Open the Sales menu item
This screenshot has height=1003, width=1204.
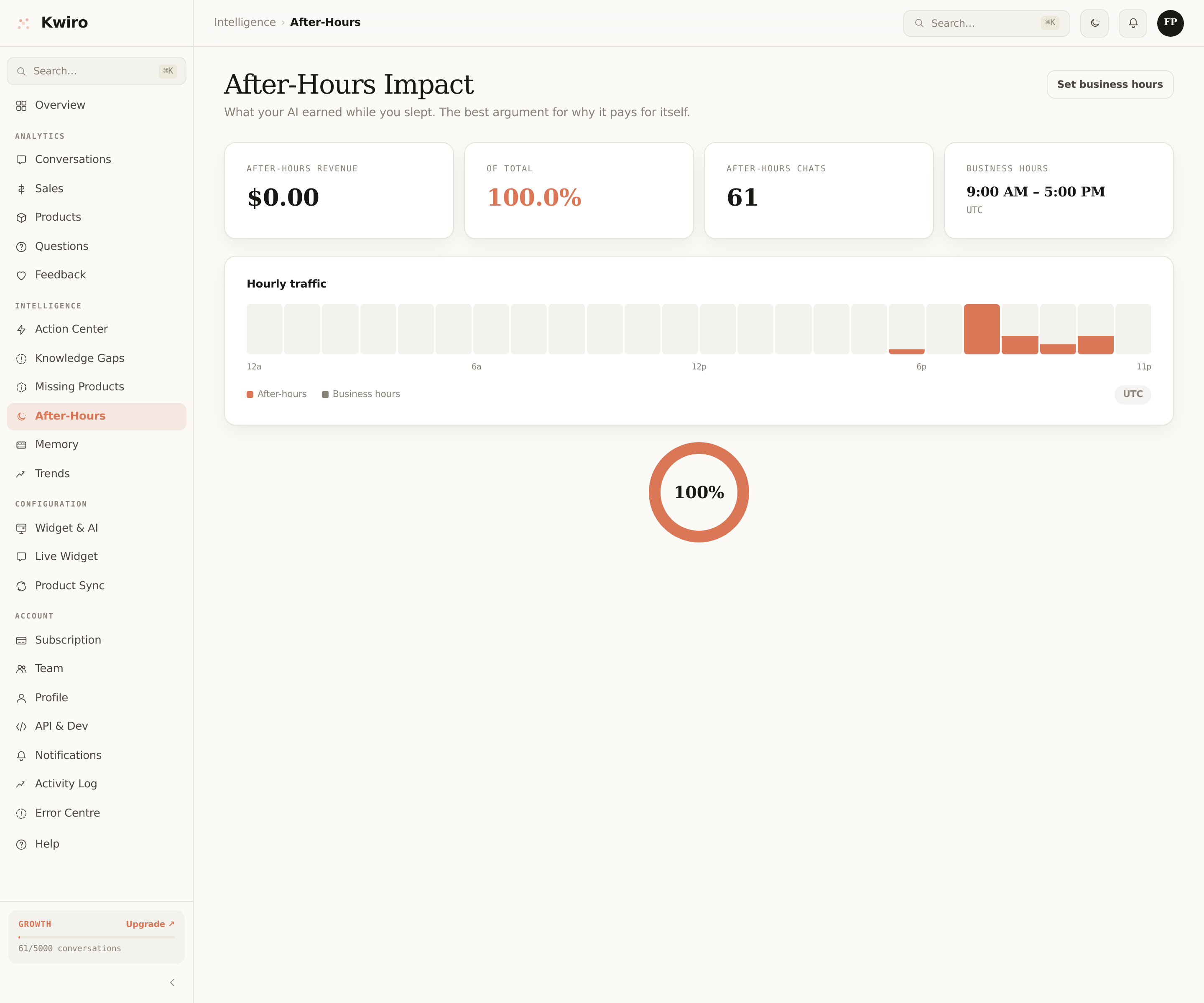tap(96, 188)
